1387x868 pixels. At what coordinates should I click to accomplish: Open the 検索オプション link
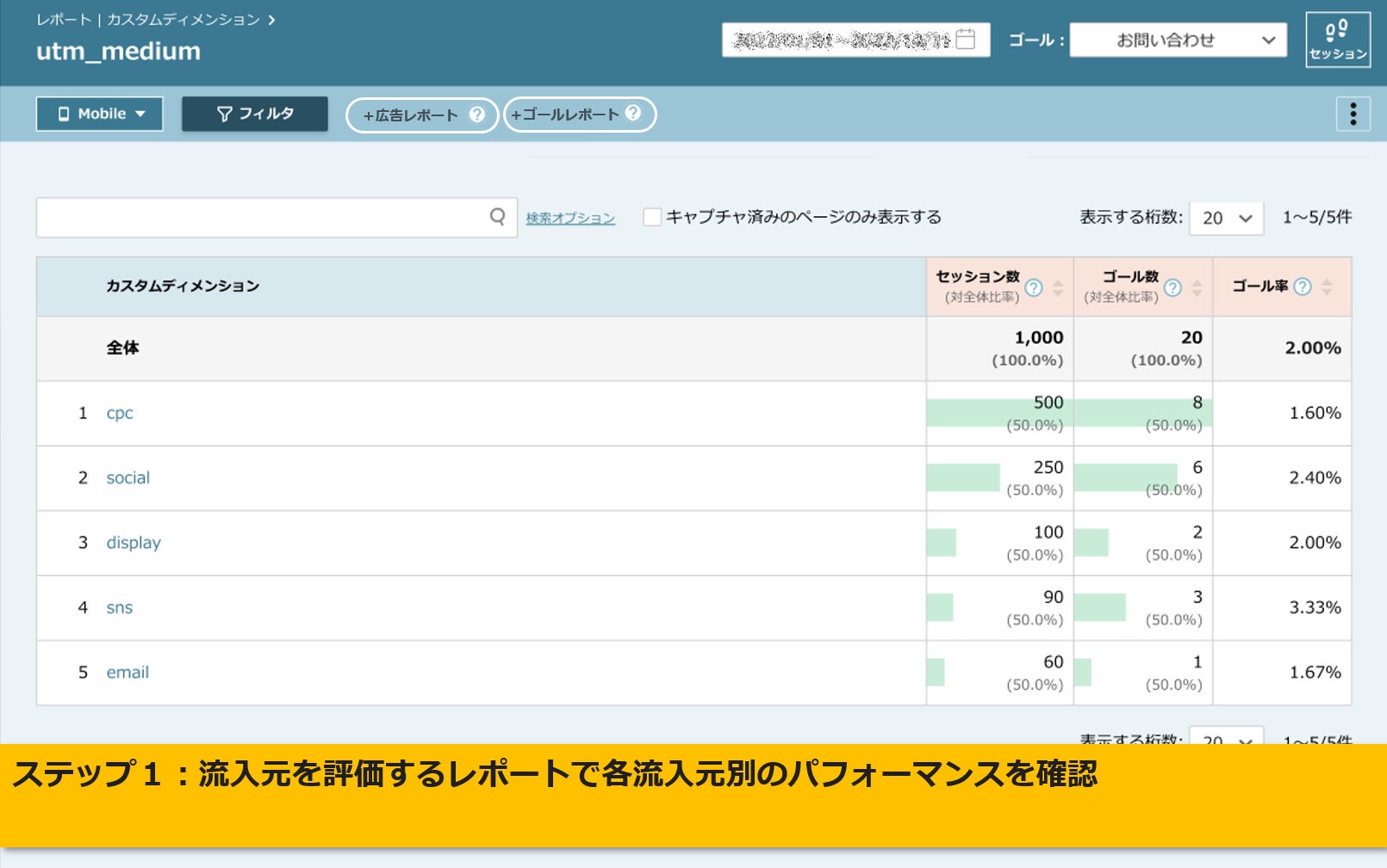point(570,218)
